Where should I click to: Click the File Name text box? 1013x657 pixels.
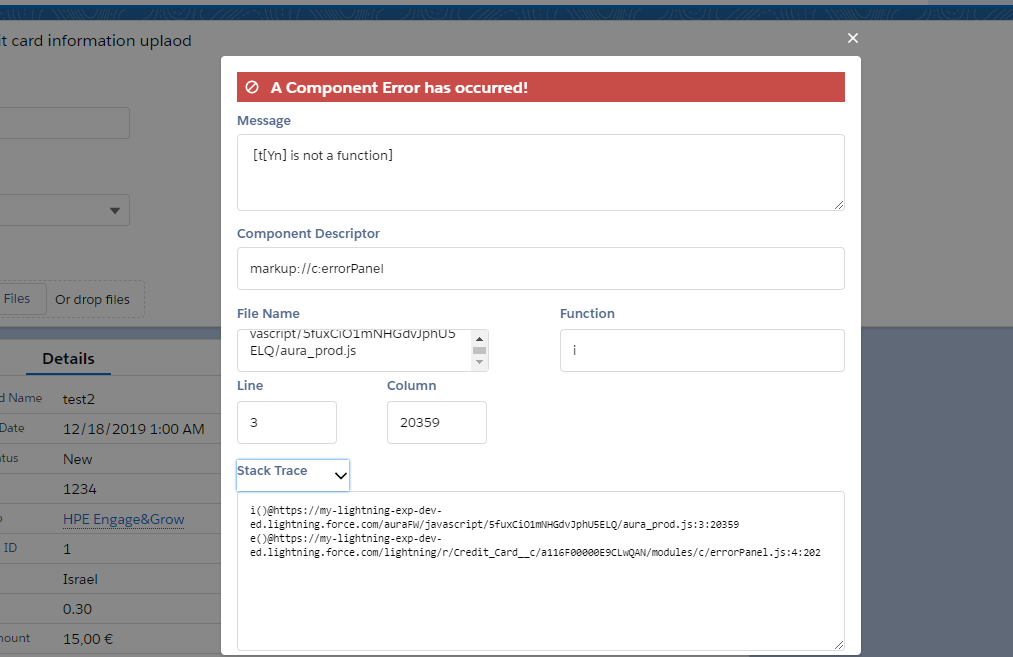click(x=354, y=350)
